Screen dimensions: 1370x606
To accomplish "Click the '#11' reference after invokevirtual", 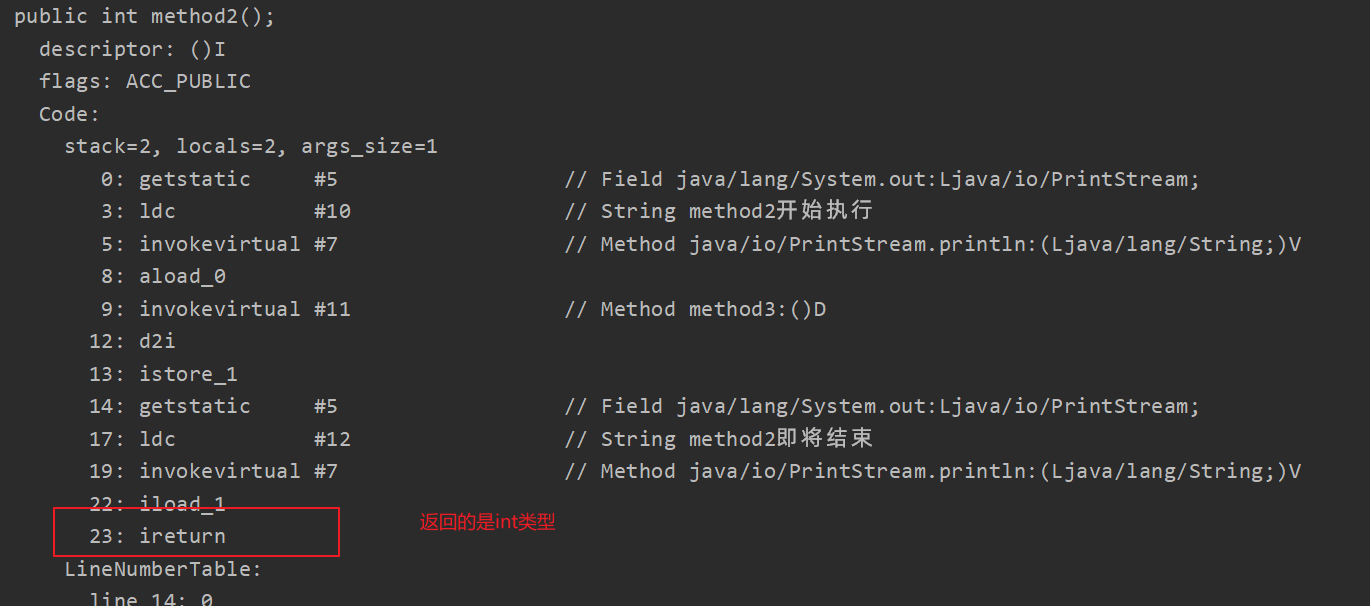I will pos(332,309).
